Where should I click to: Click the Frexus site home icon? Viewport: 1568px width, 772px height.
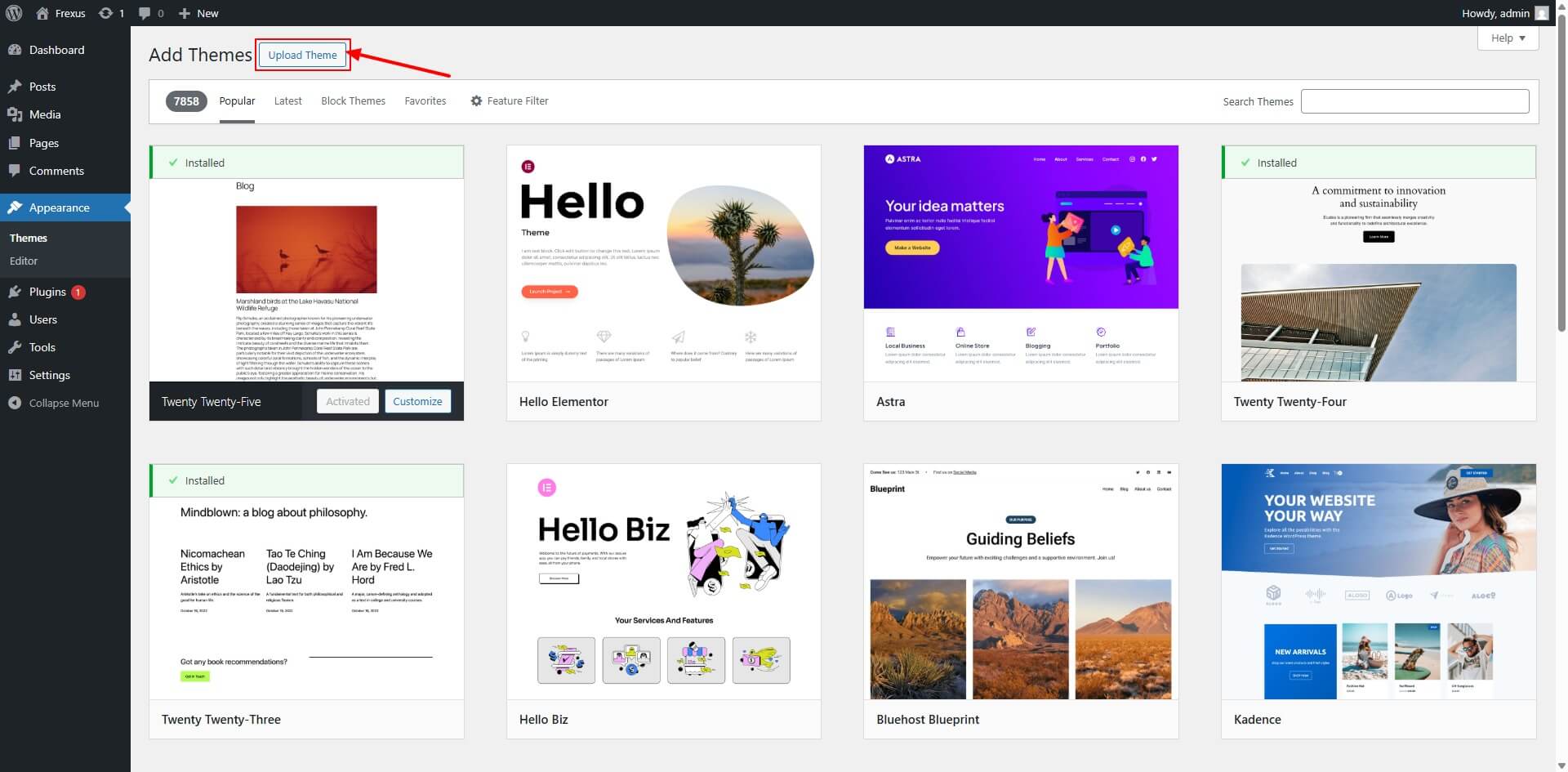(x=43, y=13)
